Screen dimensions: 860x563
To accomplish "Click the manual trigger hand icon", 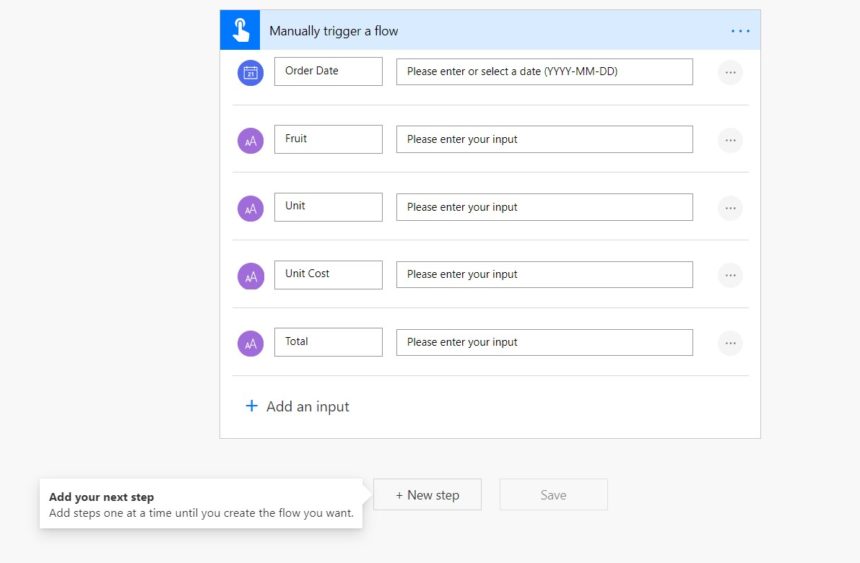I will (240, 30).
